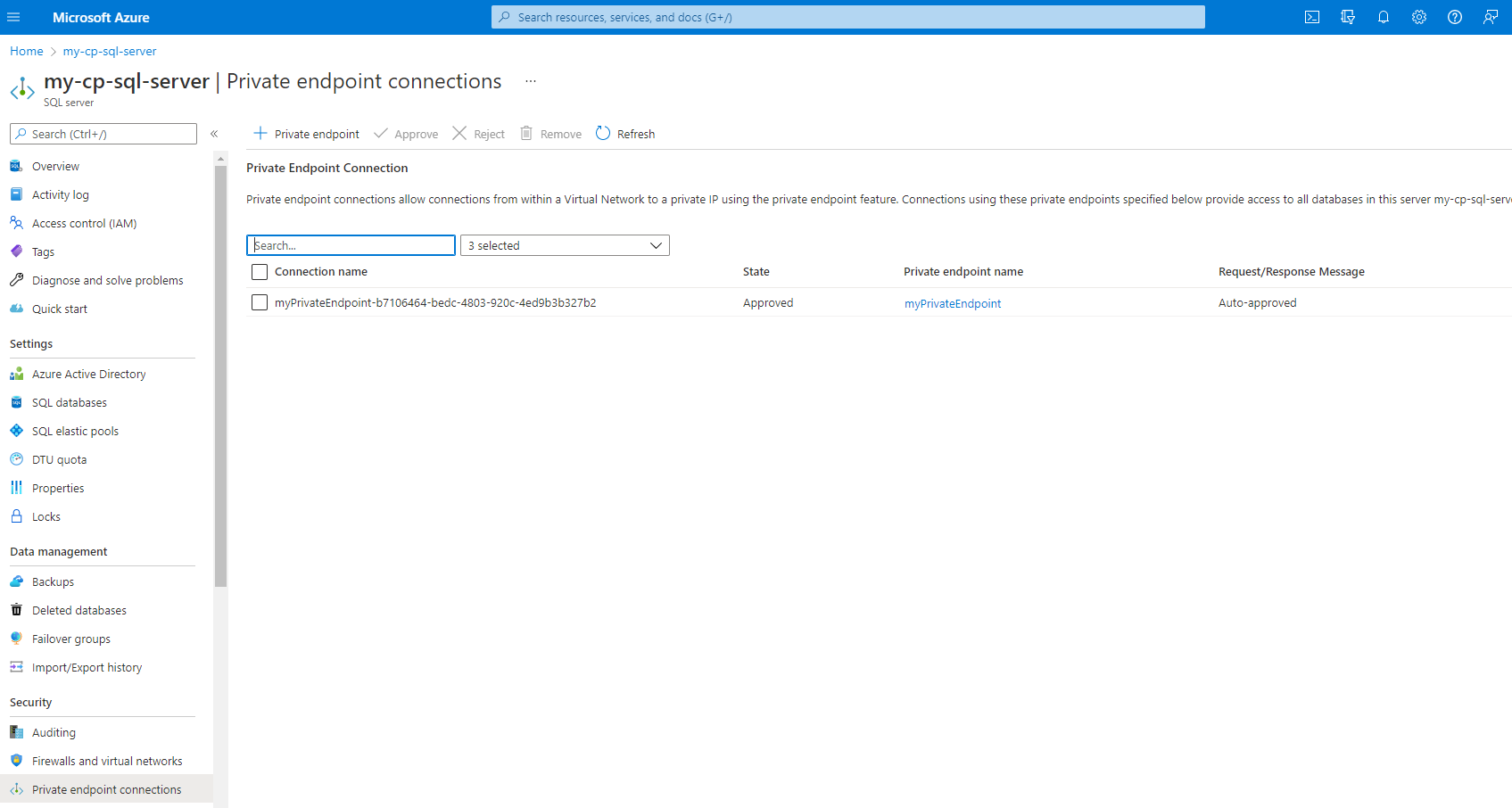This screenshot has height=808, width=1512.
Task: Show notifications bell
Action: [1384, 17]
